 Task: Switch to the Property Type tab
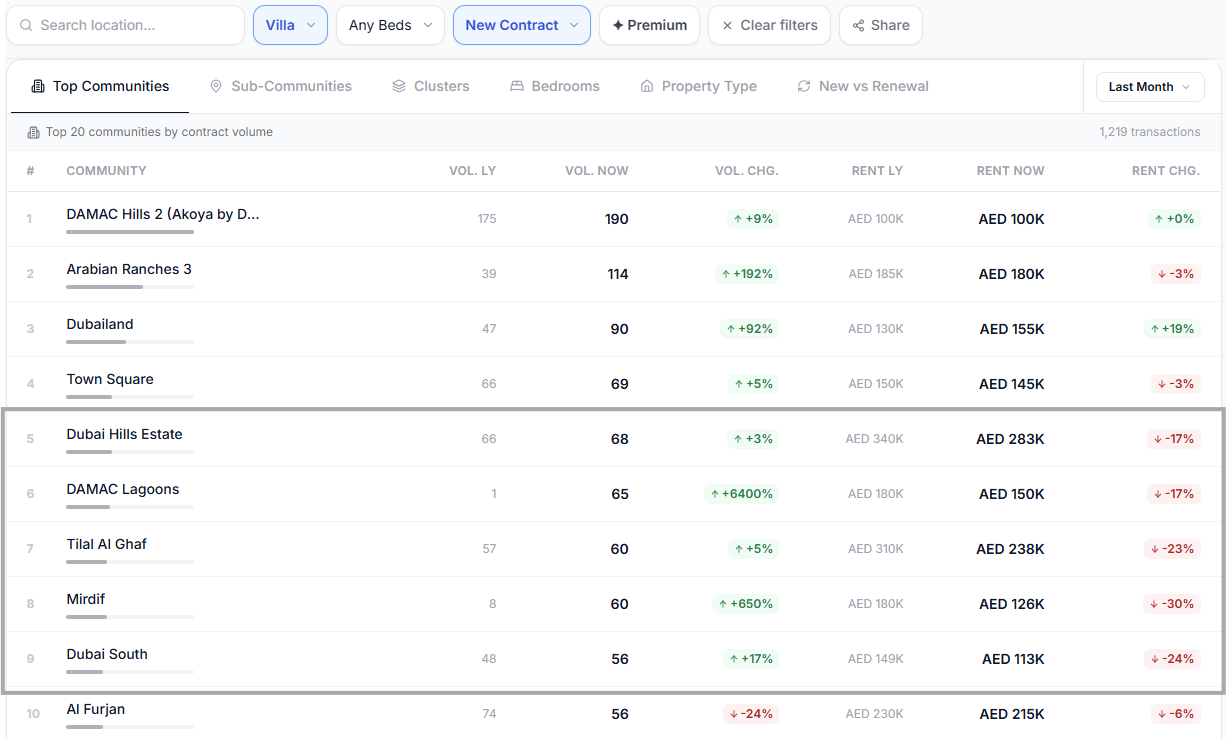(x=698, y=86)
